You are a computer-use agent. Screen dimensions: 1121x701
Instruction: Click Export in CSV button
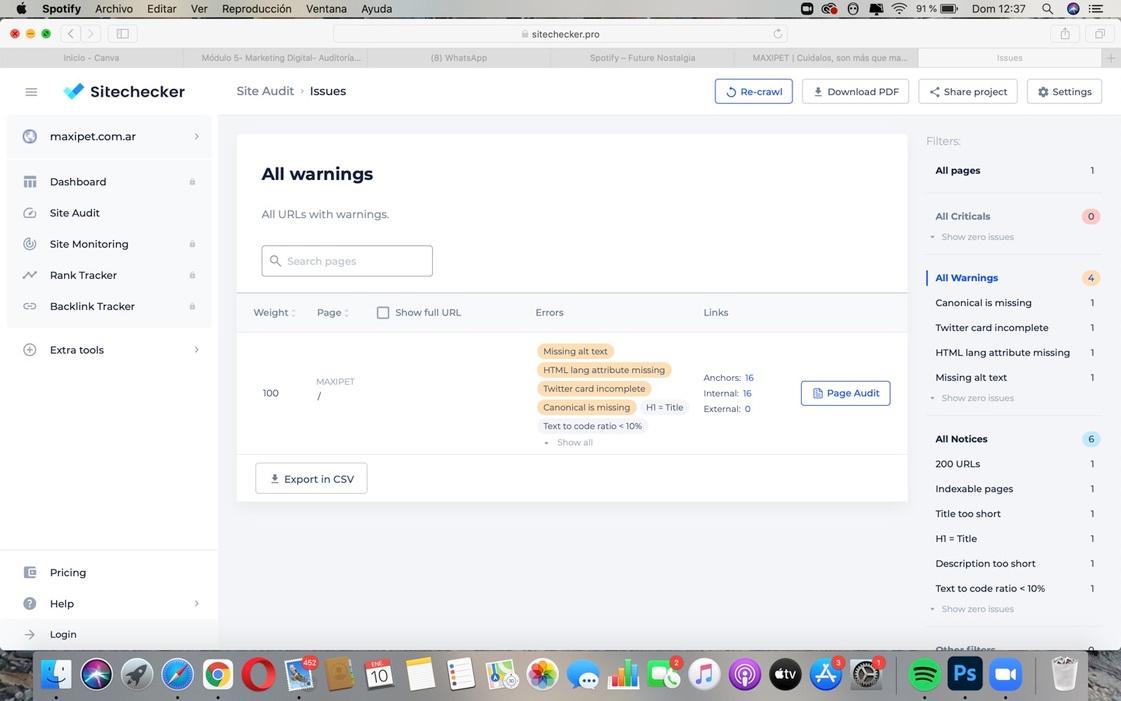tap(311, 479)
